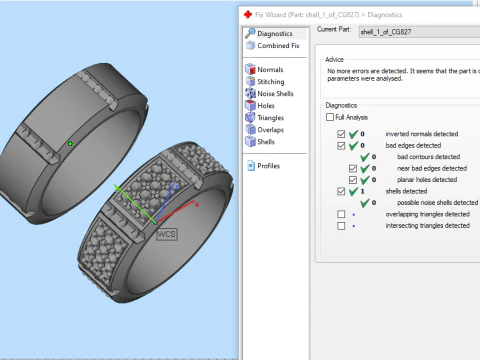The height and width of the screenshot is (360, 480).
Task: Toggle near bad edges detected checkbox
Action: pyautogui.click(x=353, y=168)
